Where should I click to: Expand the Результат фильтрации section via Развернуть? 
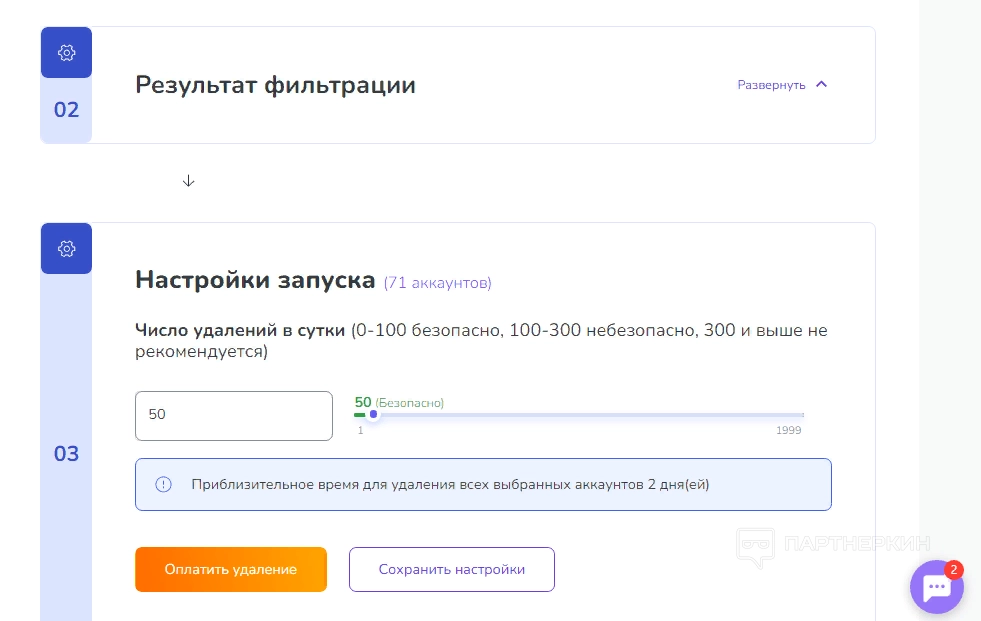[x=772, y=85]
